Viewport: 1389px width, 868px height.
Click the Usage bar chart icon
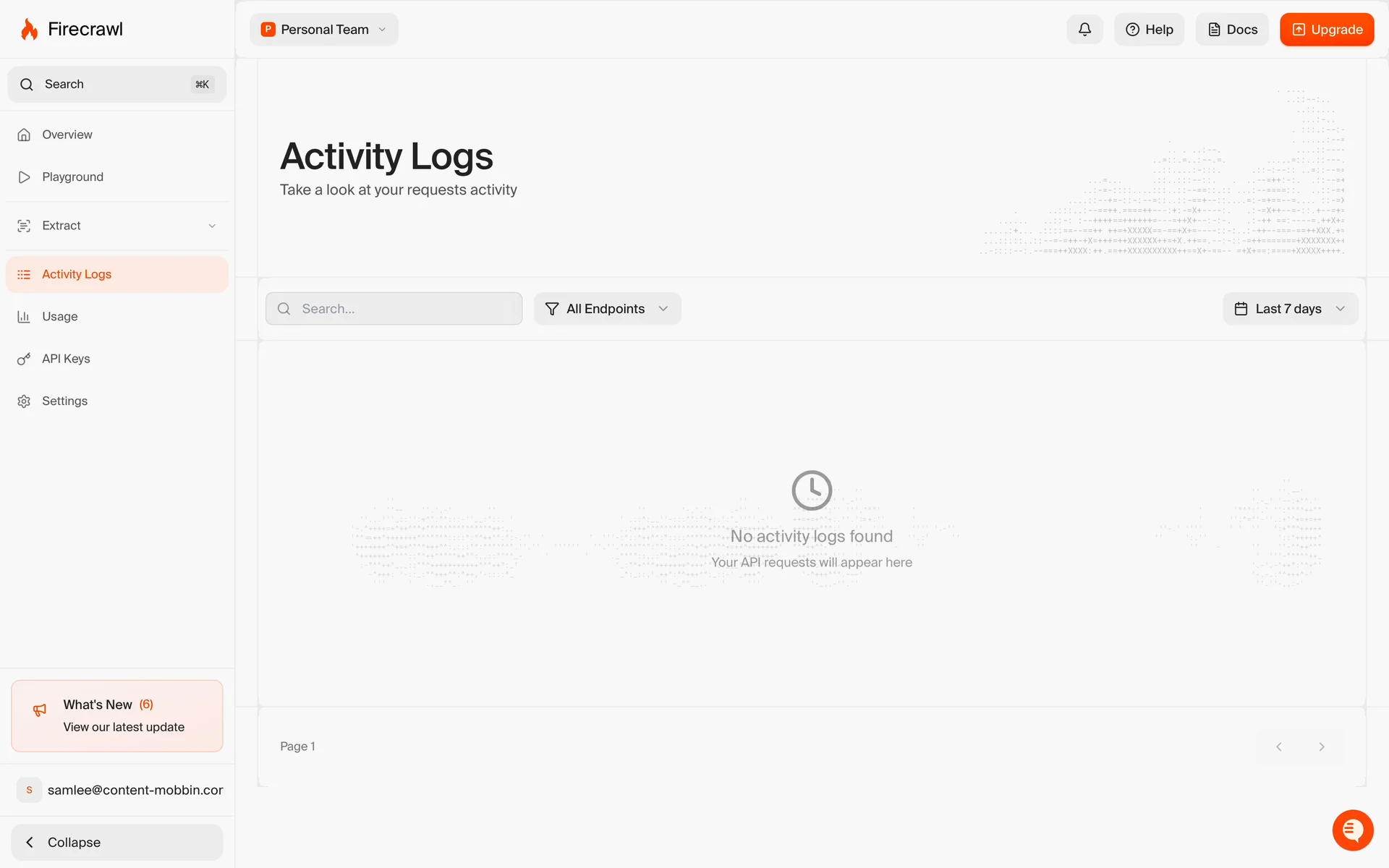pos(24,317)
